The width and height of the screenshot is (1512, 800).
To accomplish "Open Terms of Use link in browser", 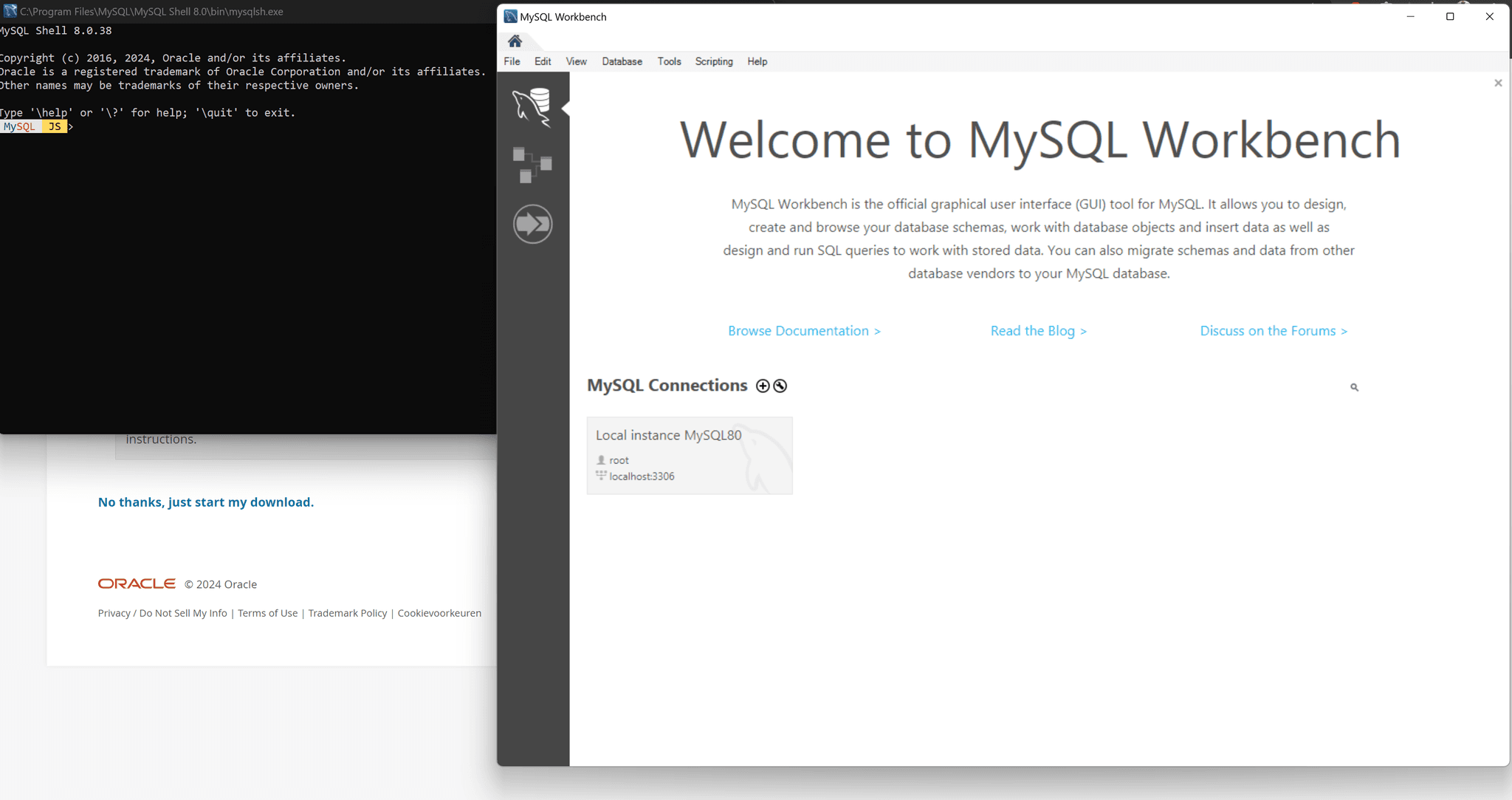I will point(267,613).
